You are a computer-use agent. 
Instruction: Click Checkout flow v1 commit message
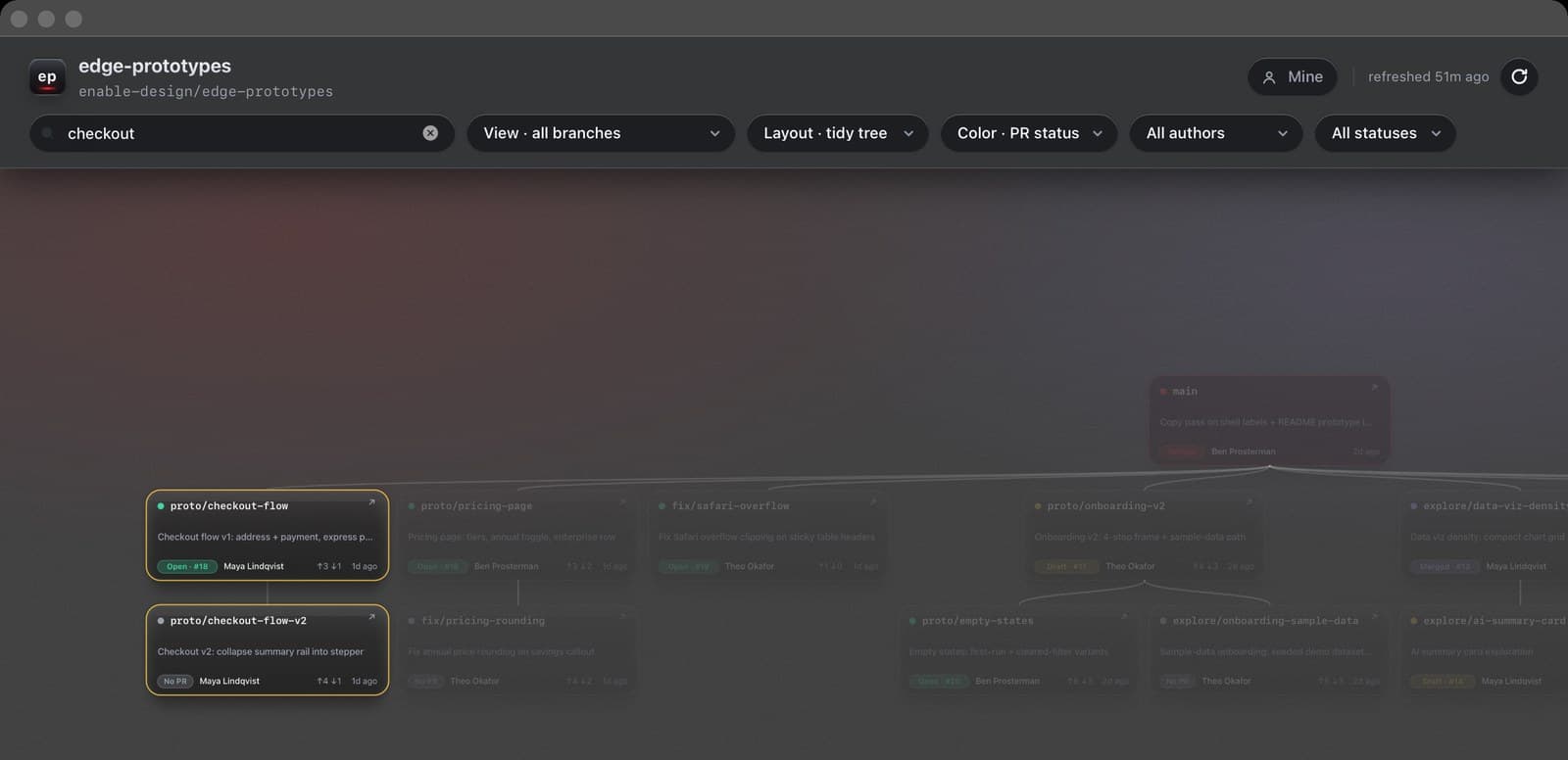(x=266, y=537)
